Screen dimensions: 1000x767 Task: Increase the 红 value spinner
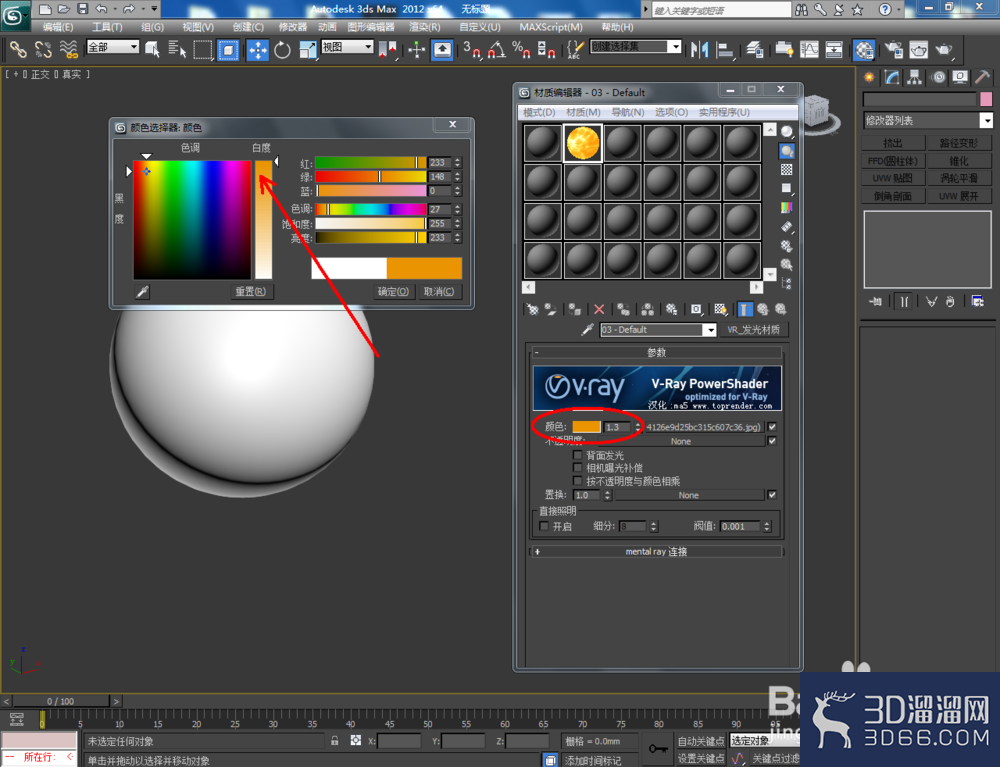coord(457,159)
